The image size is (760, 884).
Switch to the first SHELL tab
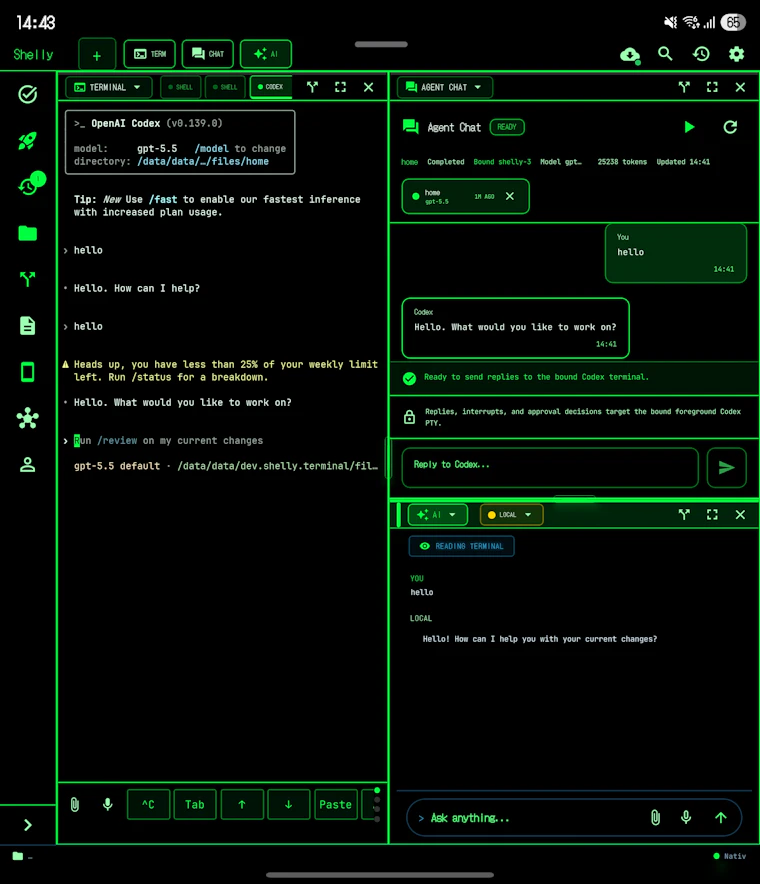click(180, 87)
